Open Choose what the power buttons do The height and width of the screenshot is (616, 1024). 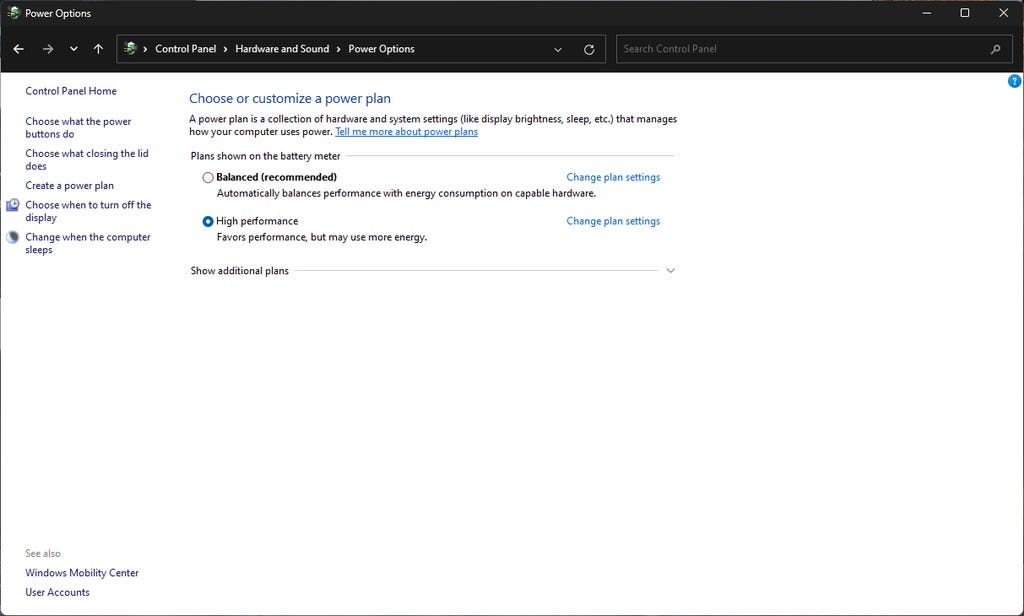coord(78,127)
